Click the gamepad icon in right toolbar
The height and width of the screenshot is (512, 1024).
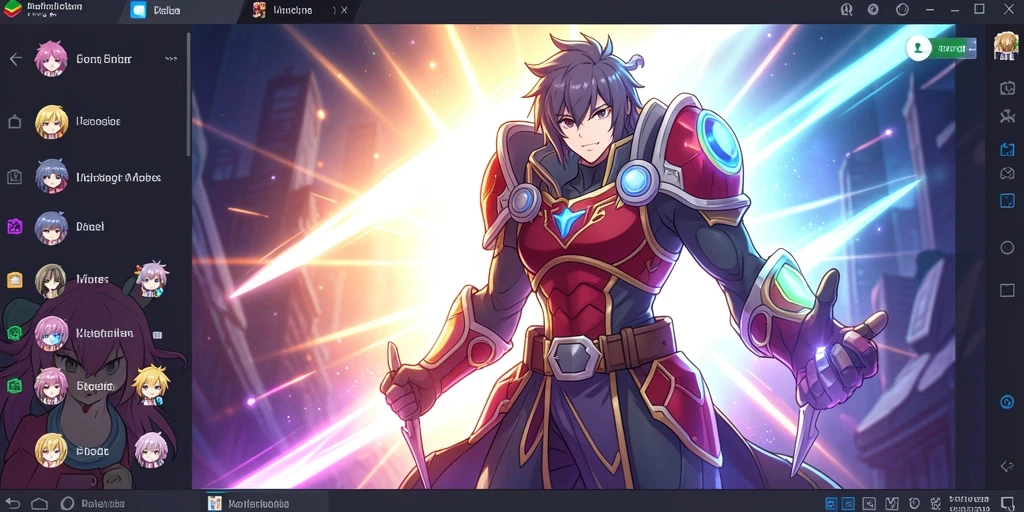(1007, 174)
